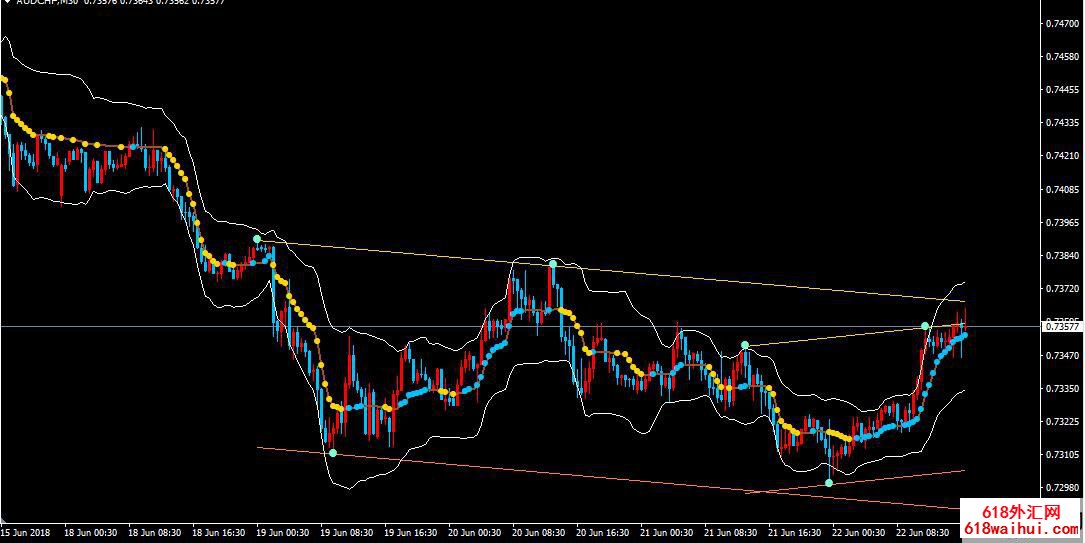Click the 19 Jun 16:30 time label
This screenshot has width=1085, height=543.
(x=411, y=533)
